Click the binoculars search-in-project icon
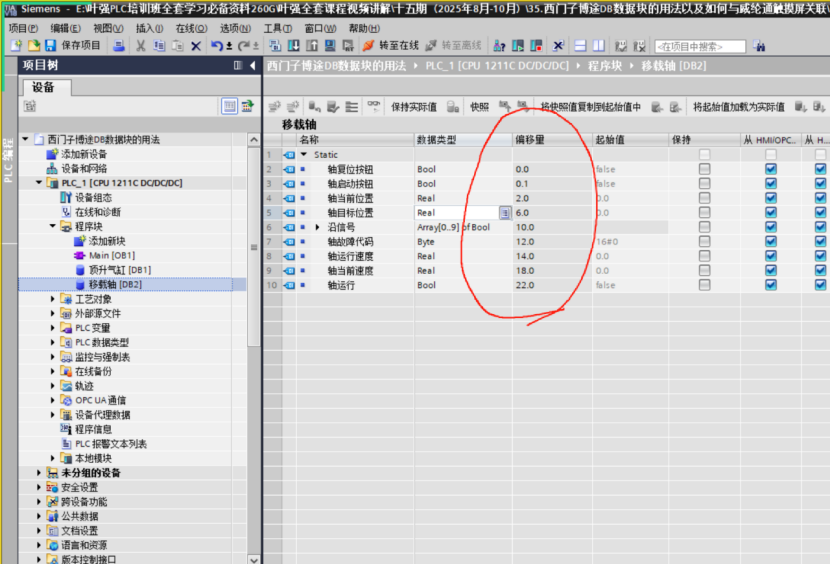Viewport: 830px width, 565px height. click(759, 46)
